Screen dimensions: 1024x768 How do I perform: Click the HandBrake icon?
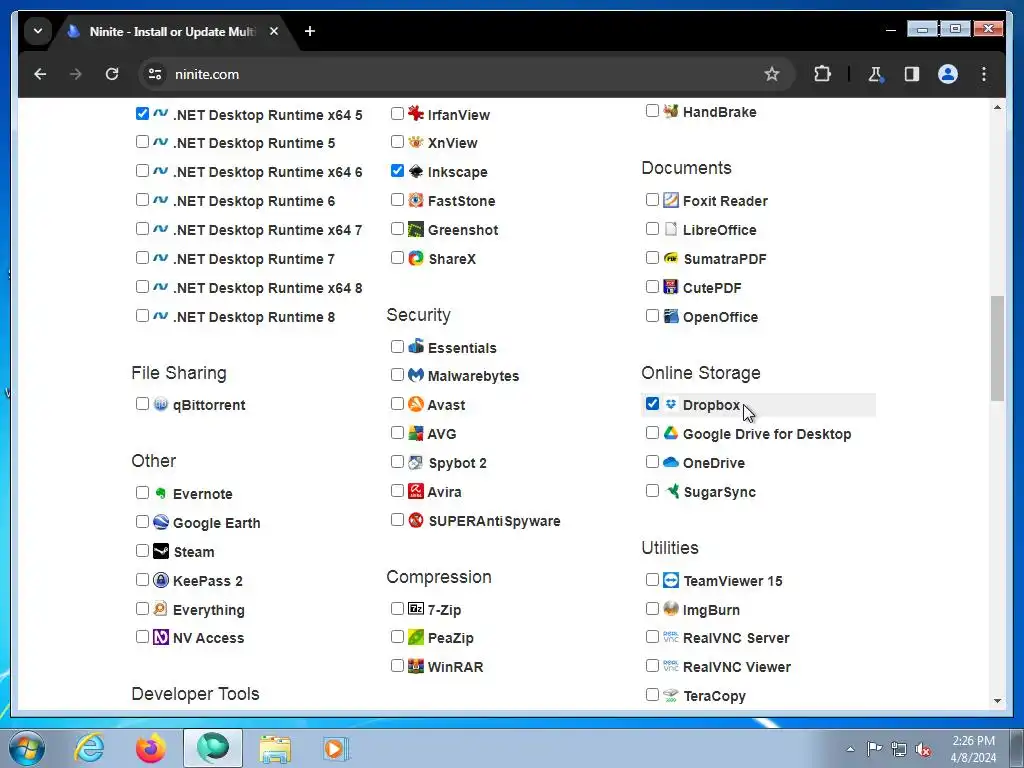(x=671, y=111)
